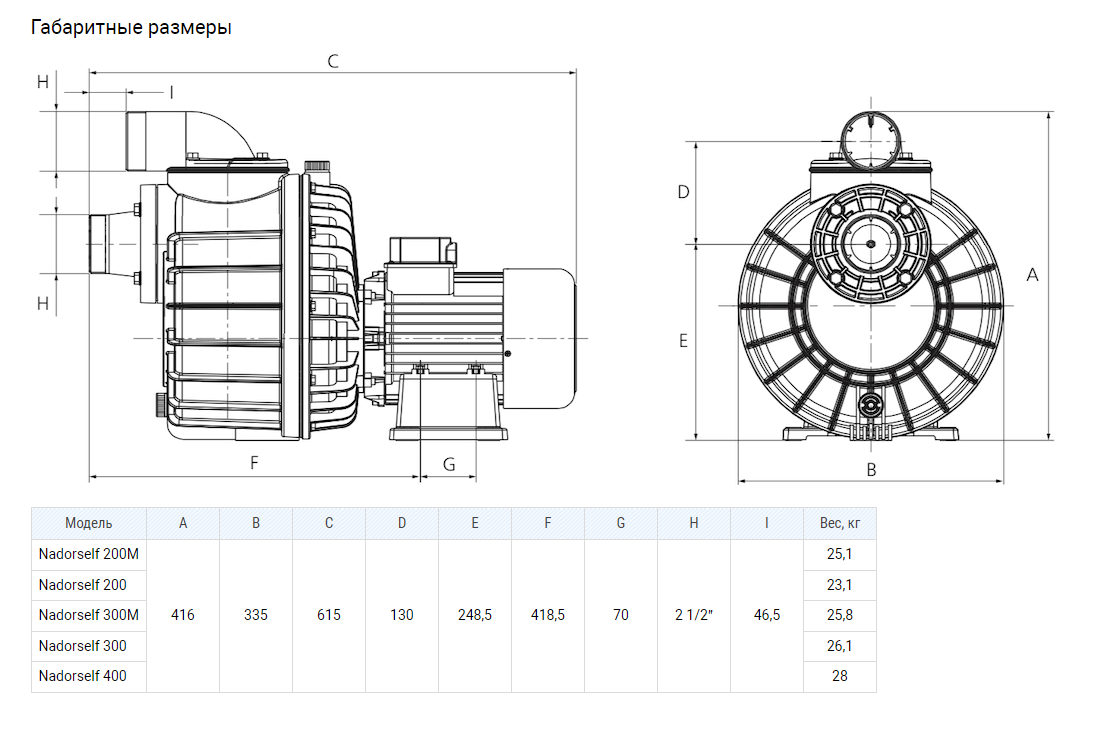Select the Nadorself 300M model name

(x=89, y=614)
